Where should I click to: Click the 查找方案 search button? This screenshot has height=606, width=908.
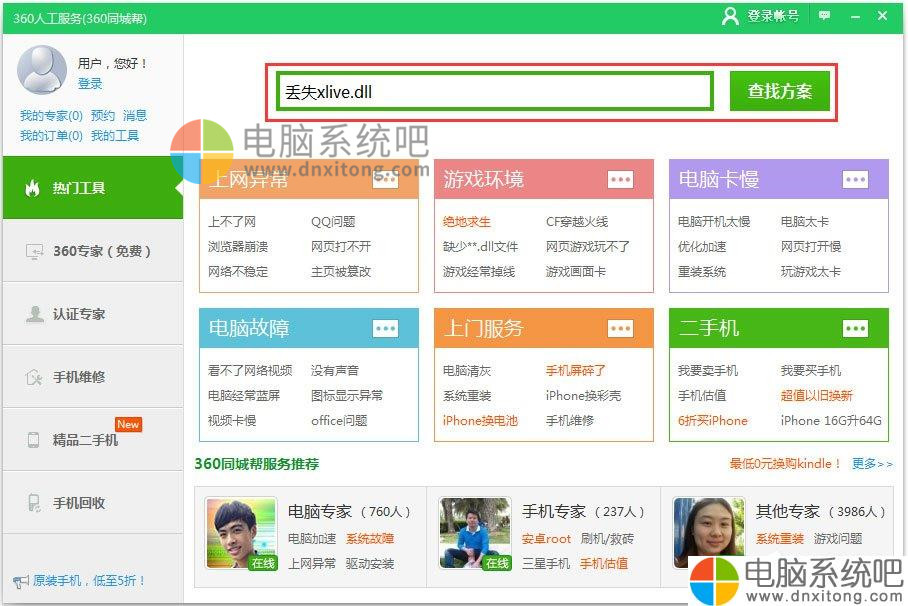(x=779, y=91)
